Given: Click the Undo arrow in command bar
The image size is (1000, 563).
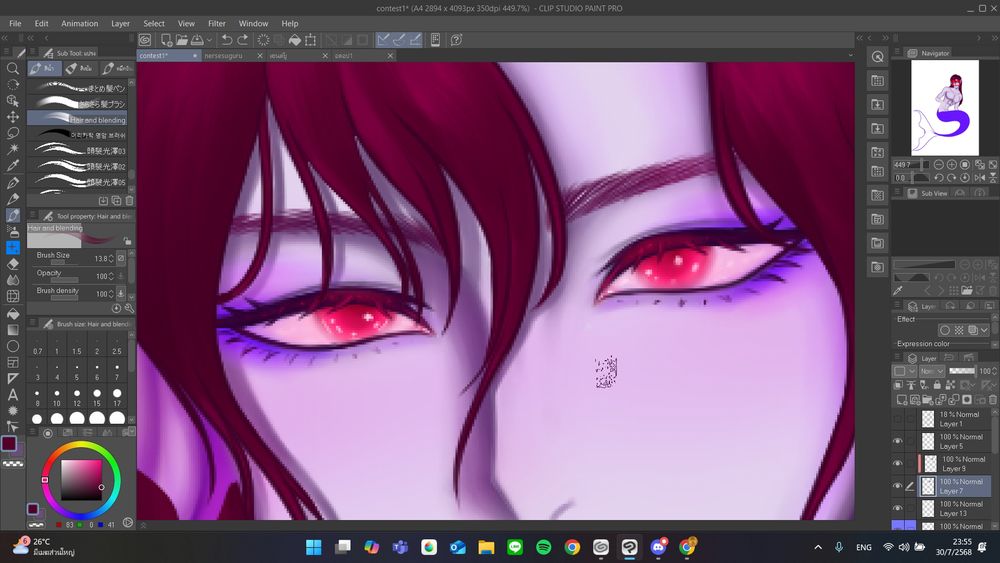Looking at the screenshot, I should (226, 40).
